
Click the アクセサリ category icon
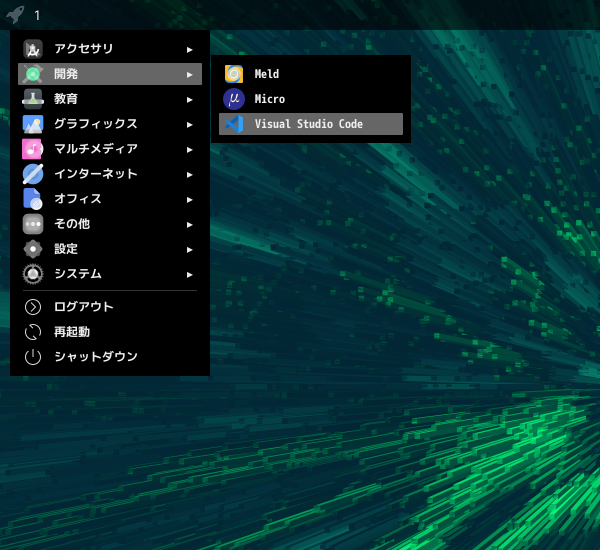tap(33, 49)
